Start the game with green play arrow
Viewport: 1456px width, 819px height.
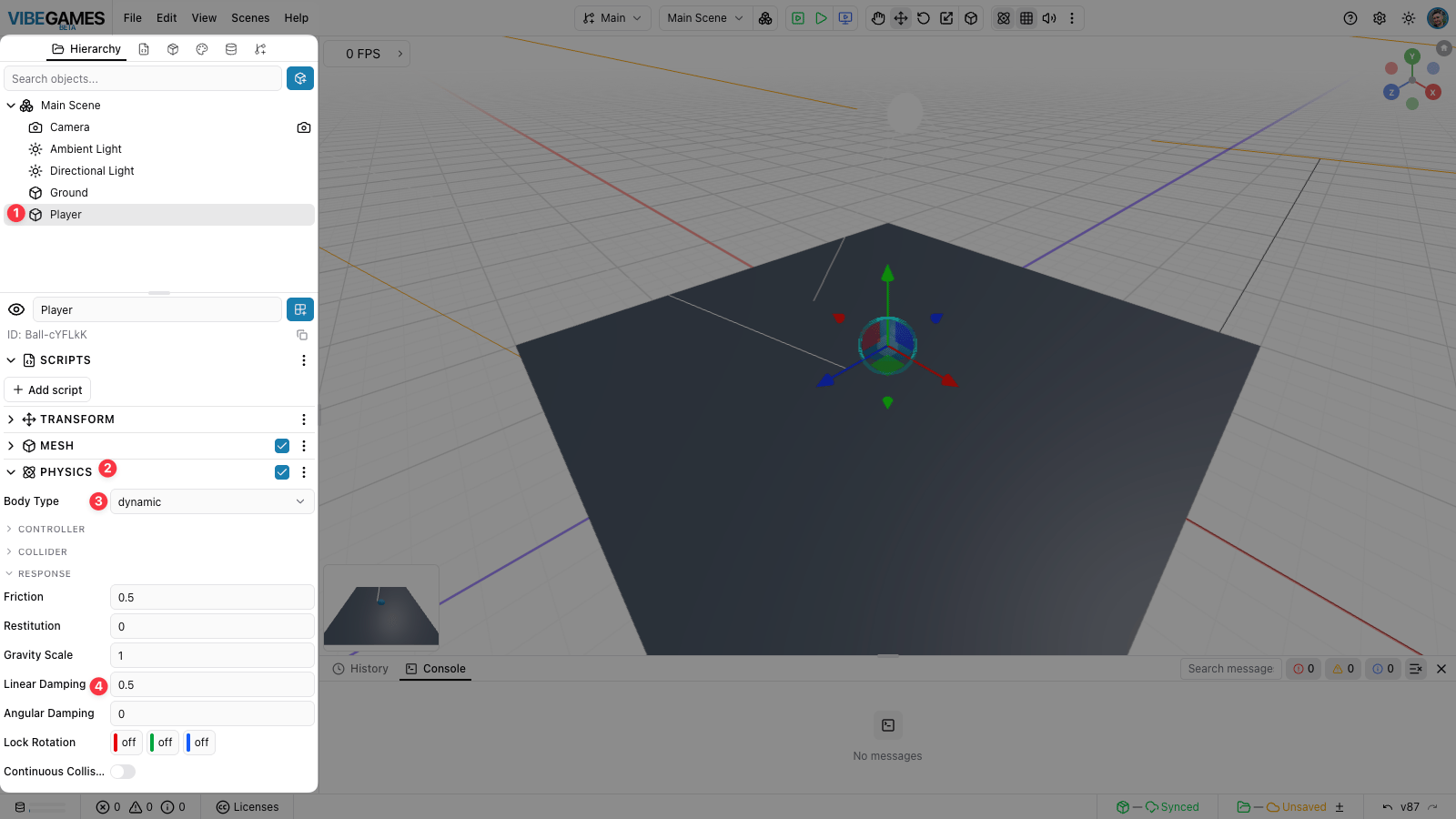822,18
